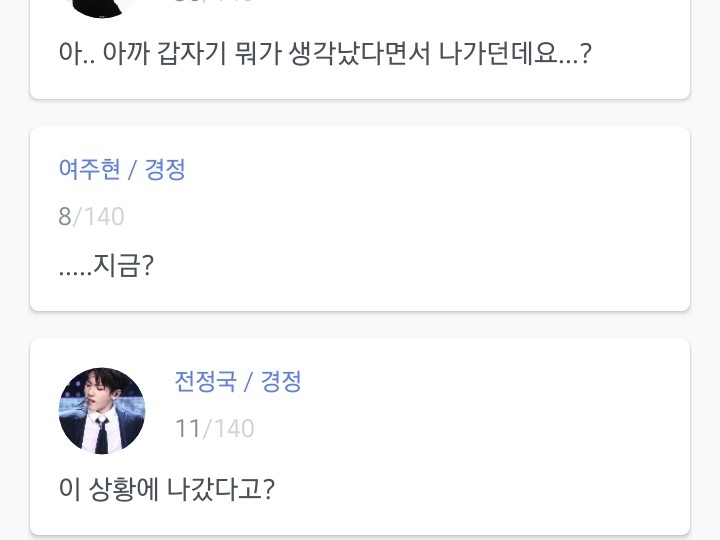This screenshot has width=720, height=540.
Task: Tap the 여주현 / 경정 username
Action: pyautogui.click(x=122, y=169)
